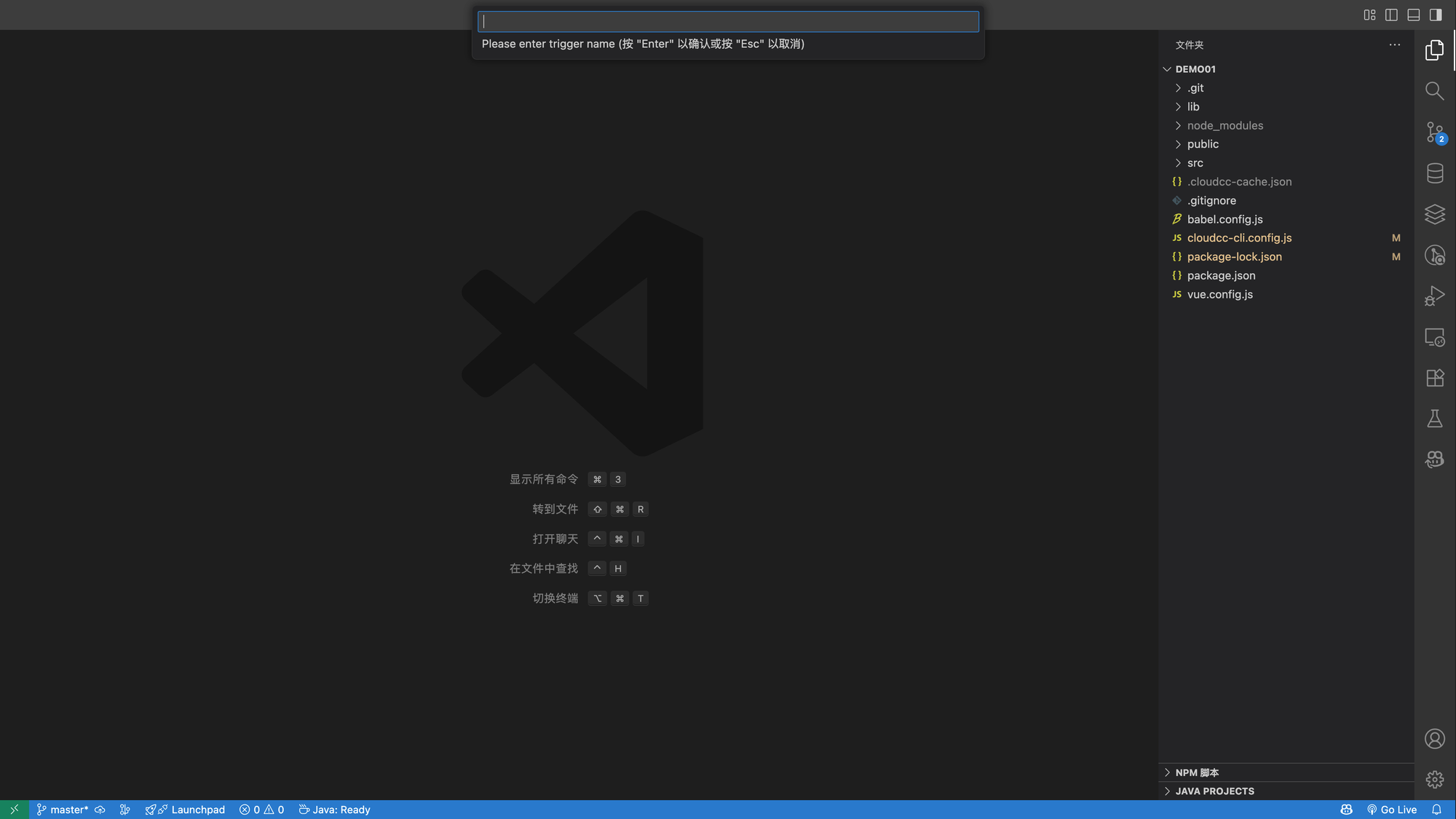Viewport: 1456px width, 819px height.
Task: Expand the NPM 脚本 section
Action: coord(1197,772)
